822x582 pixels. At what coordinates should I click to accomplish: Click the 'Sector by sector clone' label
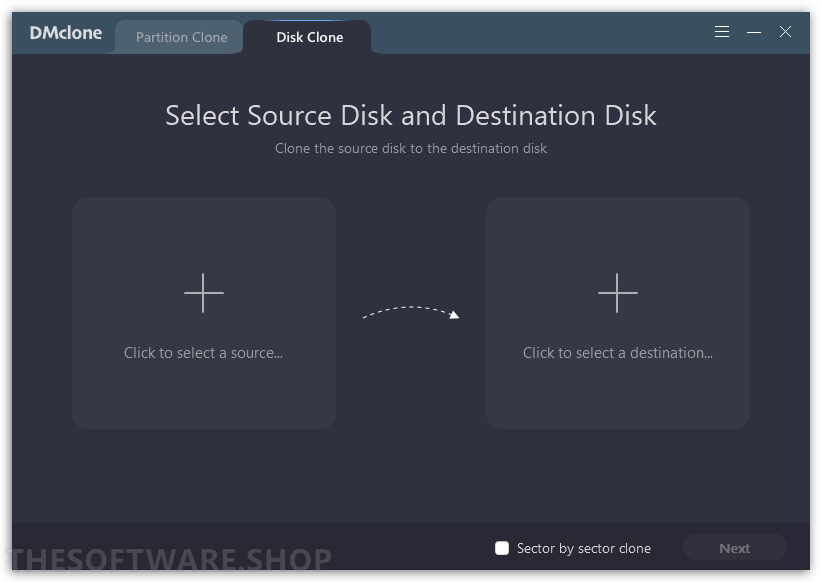[583, 548]
